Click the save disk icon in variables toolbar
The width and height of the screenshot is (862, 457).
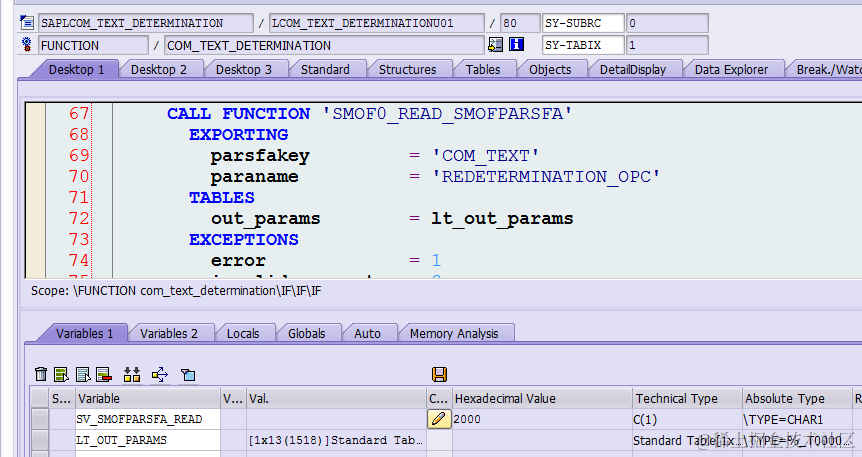(x=439, y=375)
